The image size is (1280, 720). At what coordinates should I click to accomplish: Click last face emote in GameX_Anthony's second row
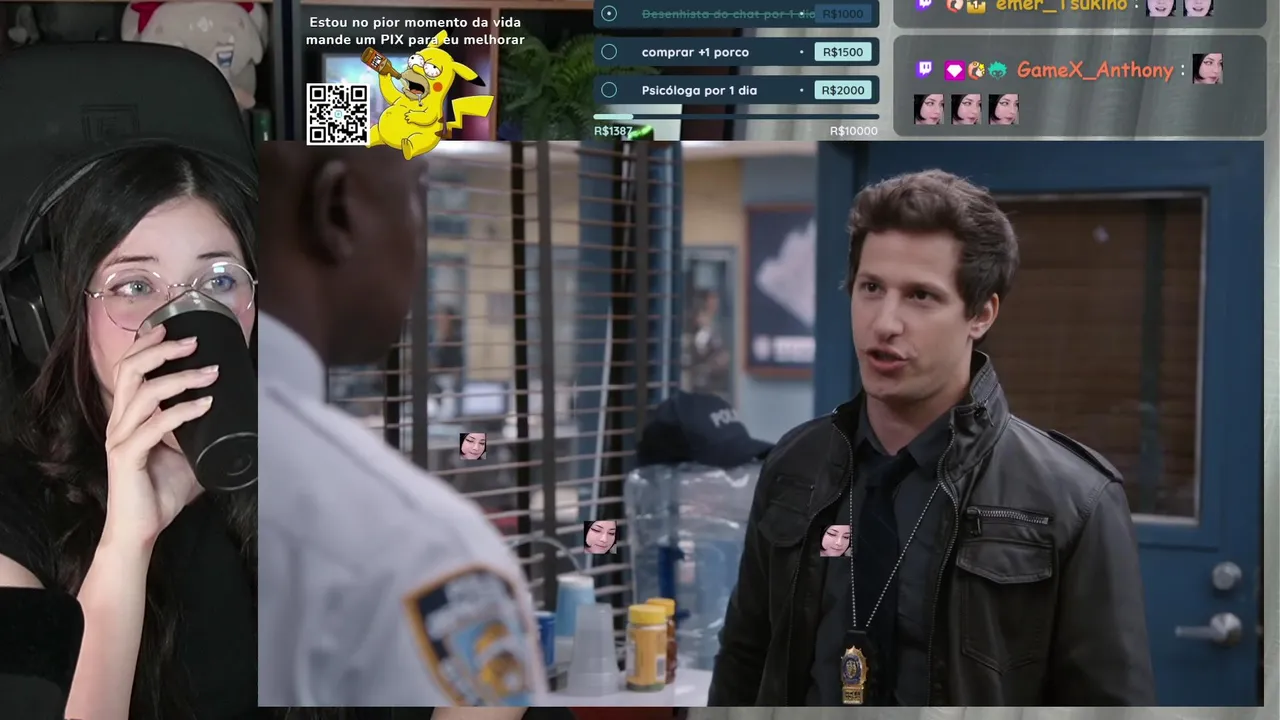point(1003,109)
